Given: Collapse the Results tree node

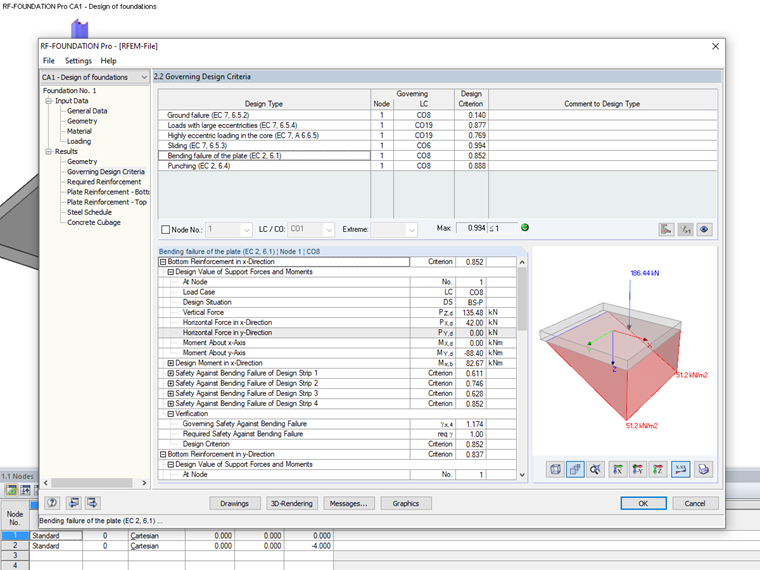Looking at the screenshot, I should (48, 152).
